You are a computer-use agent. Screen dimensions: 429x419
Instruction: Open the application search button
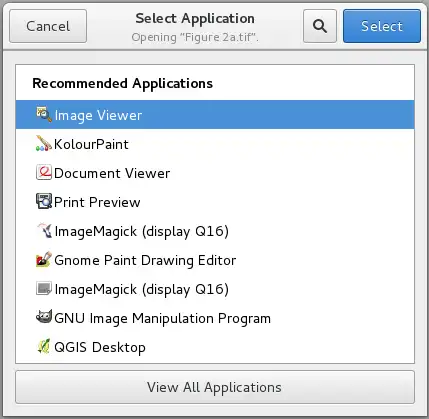point(320,26)
